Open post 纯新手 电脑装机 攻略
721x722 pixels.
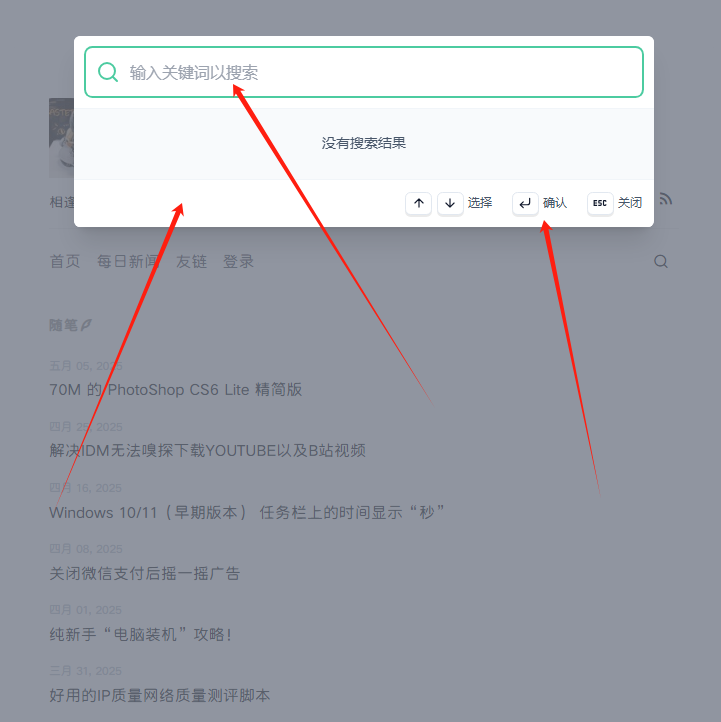point(140,635)
